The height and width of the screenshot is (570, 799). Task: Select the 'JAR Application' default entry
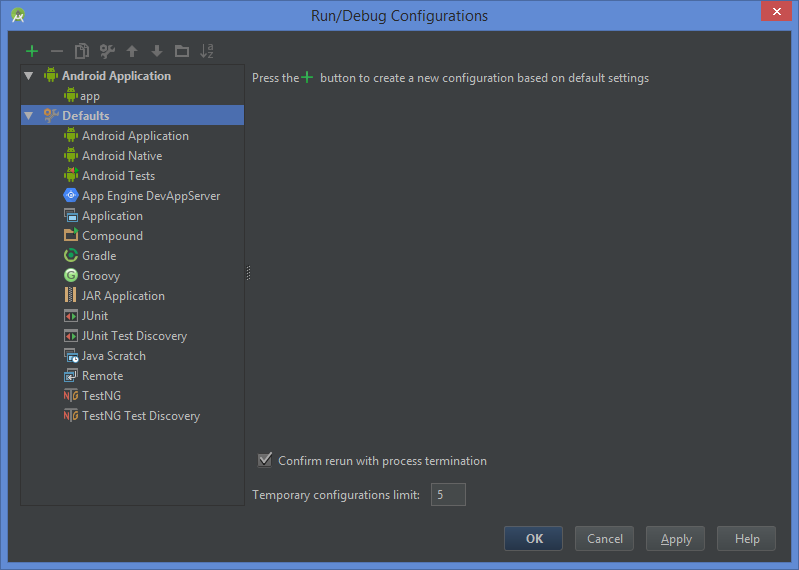(123, 296)
